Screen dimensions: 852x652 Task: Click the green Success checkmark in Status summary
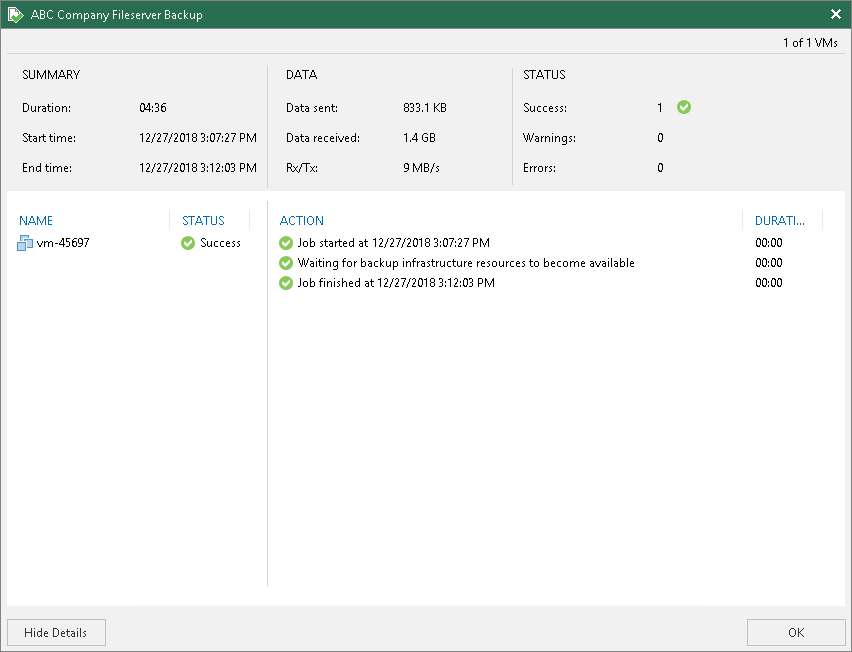pos(684,108)
